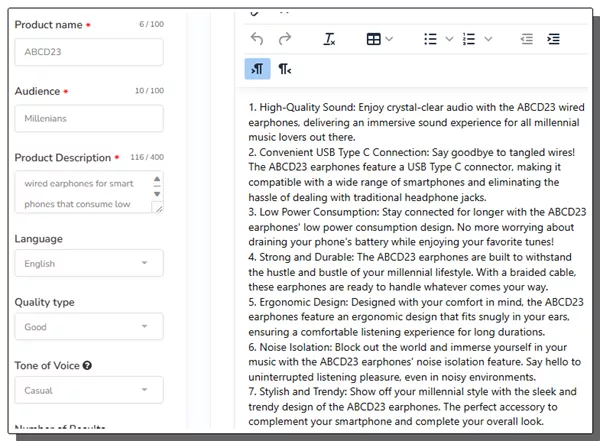Image resolution: width=600 pixels, height=441 pixels.
Task: Click the '10 / 100' Audience counter
Action: (149, 91)
